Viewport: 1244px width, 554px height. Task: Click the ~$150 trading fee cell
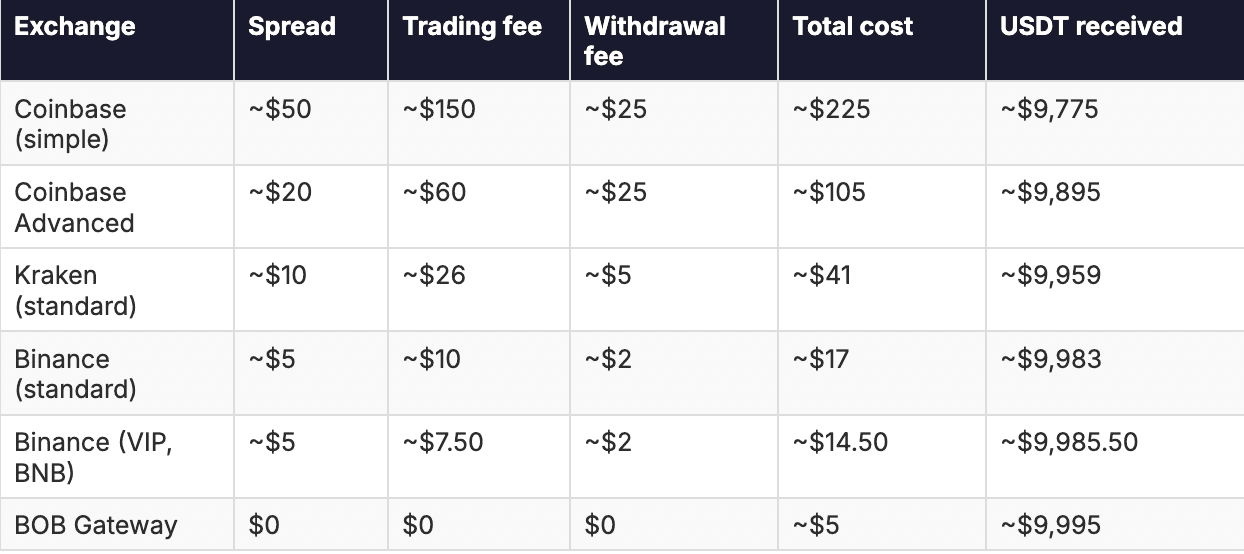coord(439,109)
